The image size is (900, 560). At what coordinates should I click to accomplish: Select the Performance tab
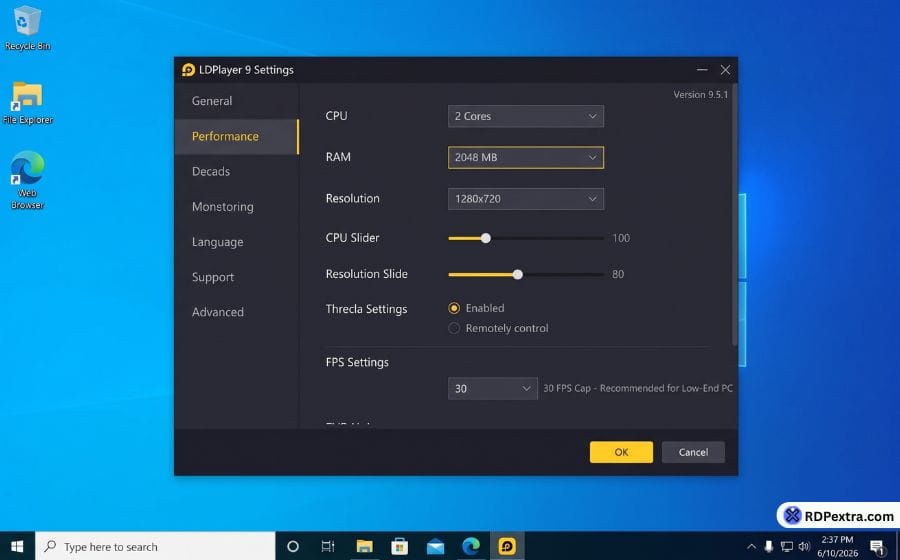(236, 137)
